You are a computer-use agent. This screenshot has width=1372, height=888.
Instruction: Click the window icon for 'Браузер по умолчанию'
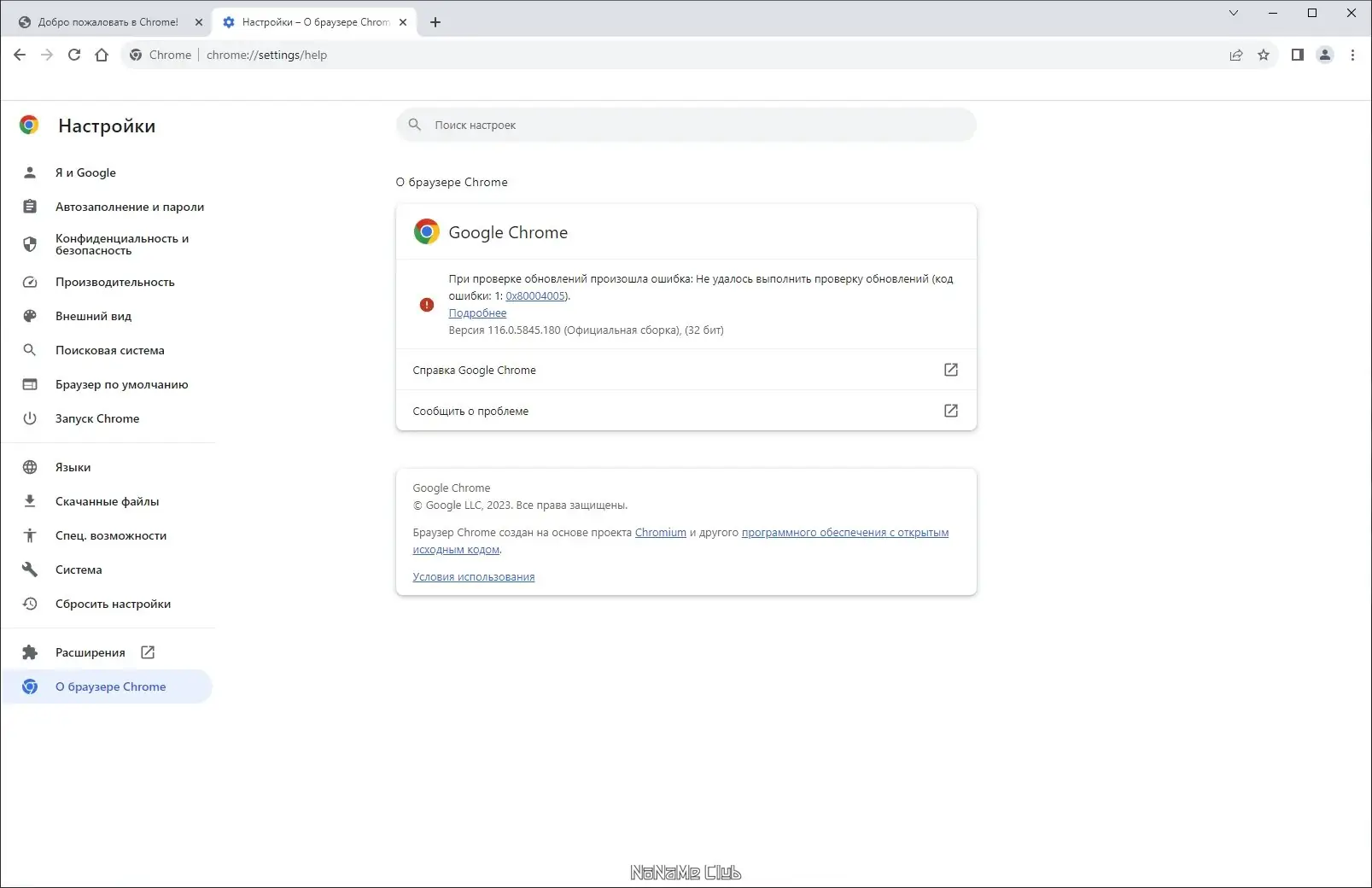(30, 384)
